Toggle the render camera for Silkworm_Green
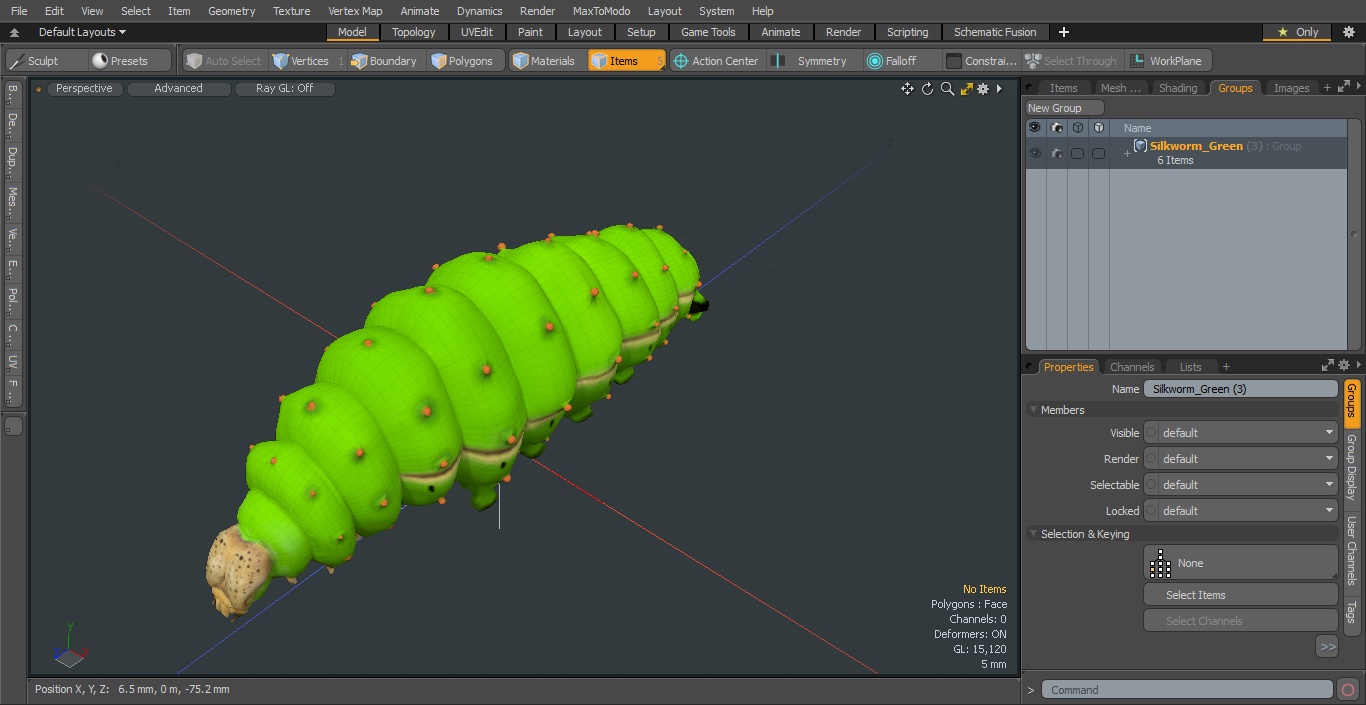 point(1057,153)
